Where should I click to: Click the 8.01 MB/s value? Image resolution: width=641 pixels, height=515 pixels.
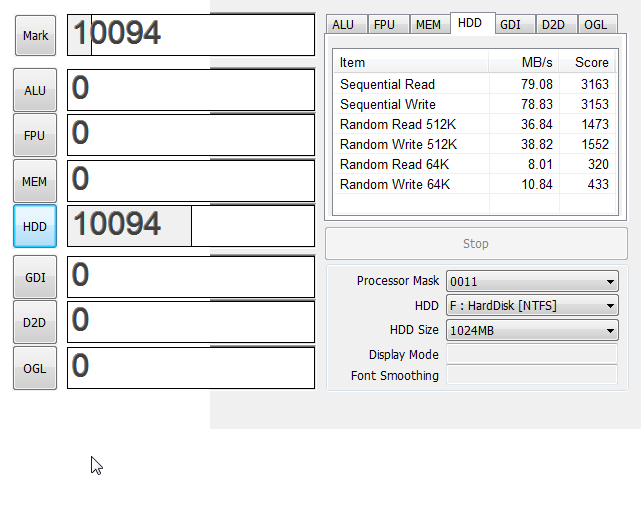click(x=540, y=164)
